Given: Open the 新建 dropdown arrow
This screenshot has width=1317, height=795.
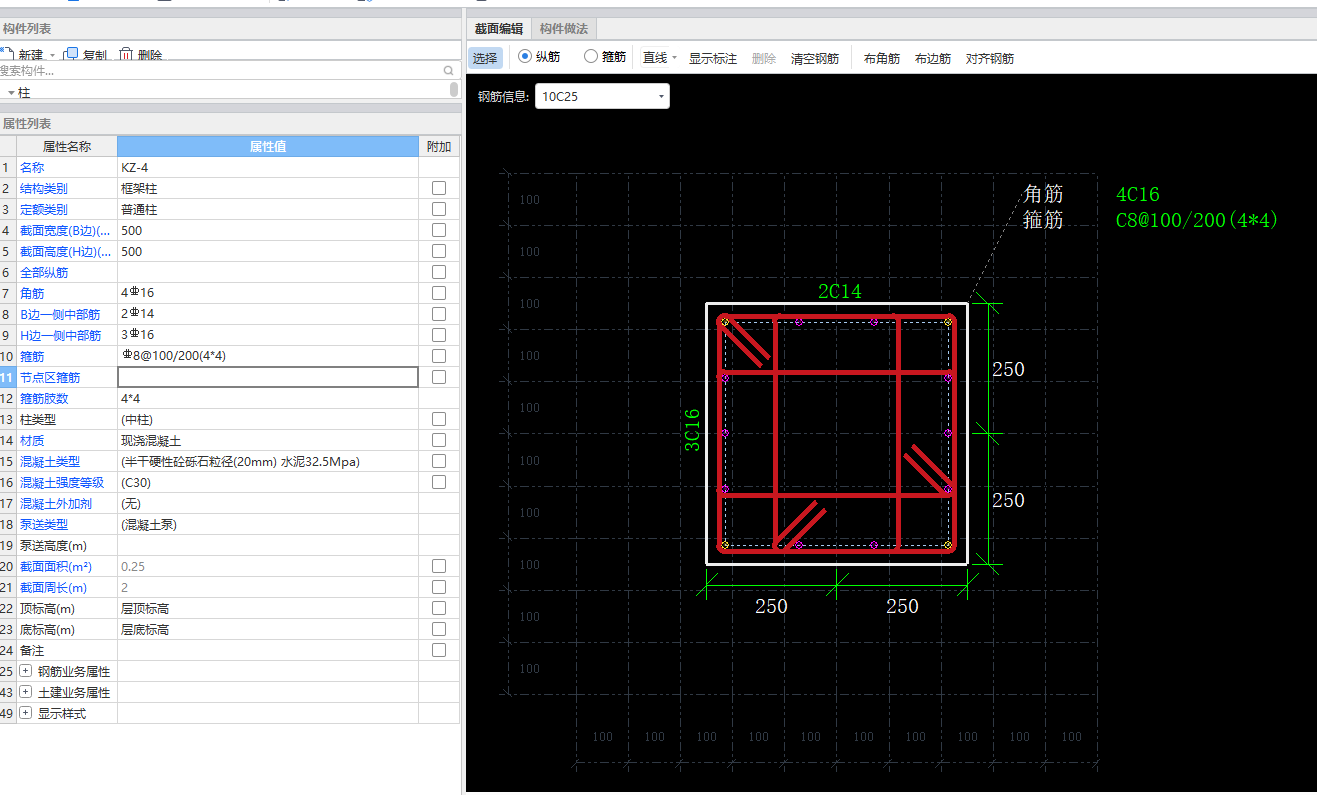Looking at the screenshot, I should (52, 56).
